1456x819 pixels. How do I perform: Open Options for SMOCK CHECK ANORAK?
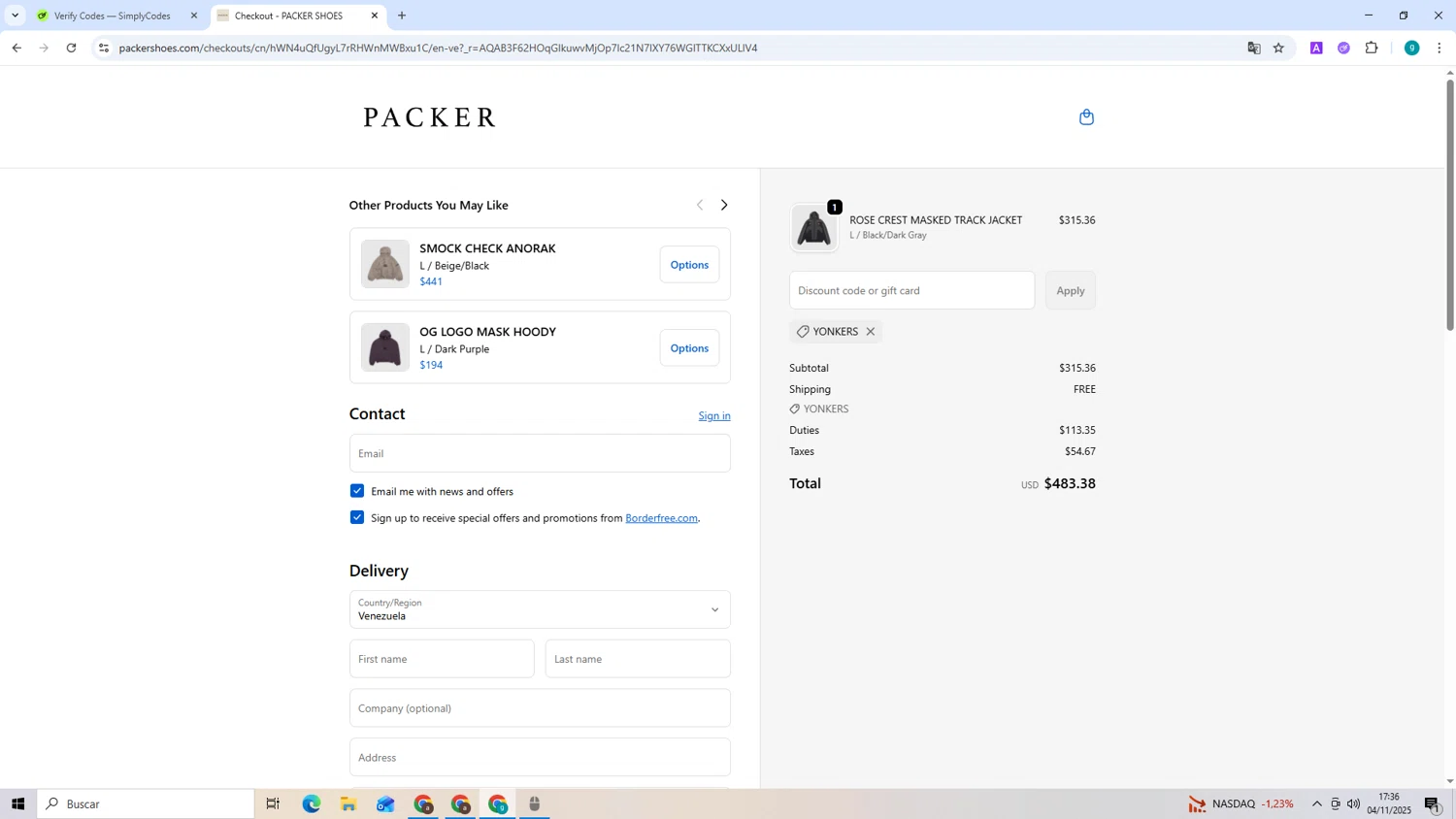[689, 265]
